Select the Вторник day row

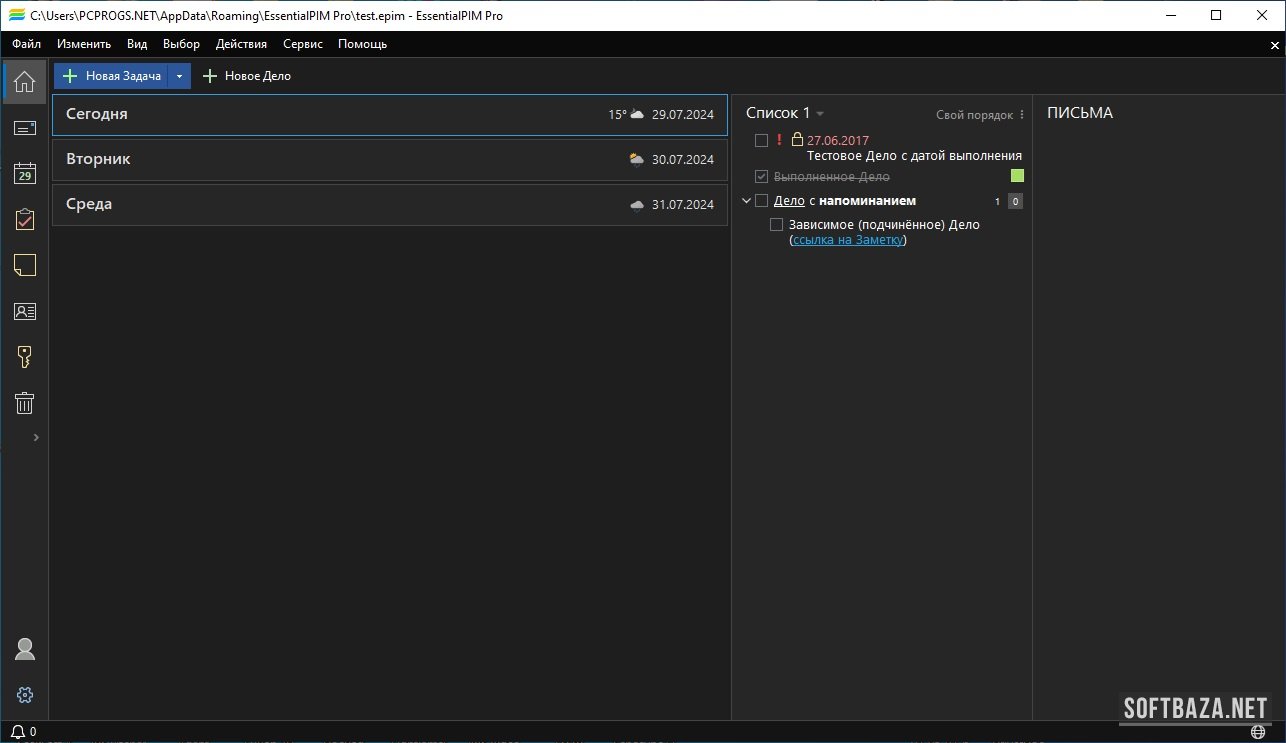(389, 159)
